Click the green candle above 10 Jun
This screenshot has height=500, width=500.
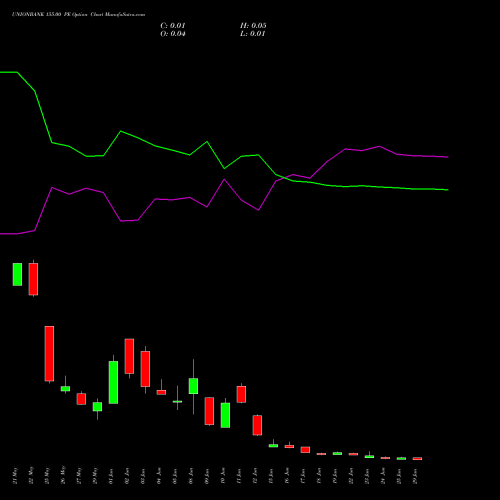point(225,415)
